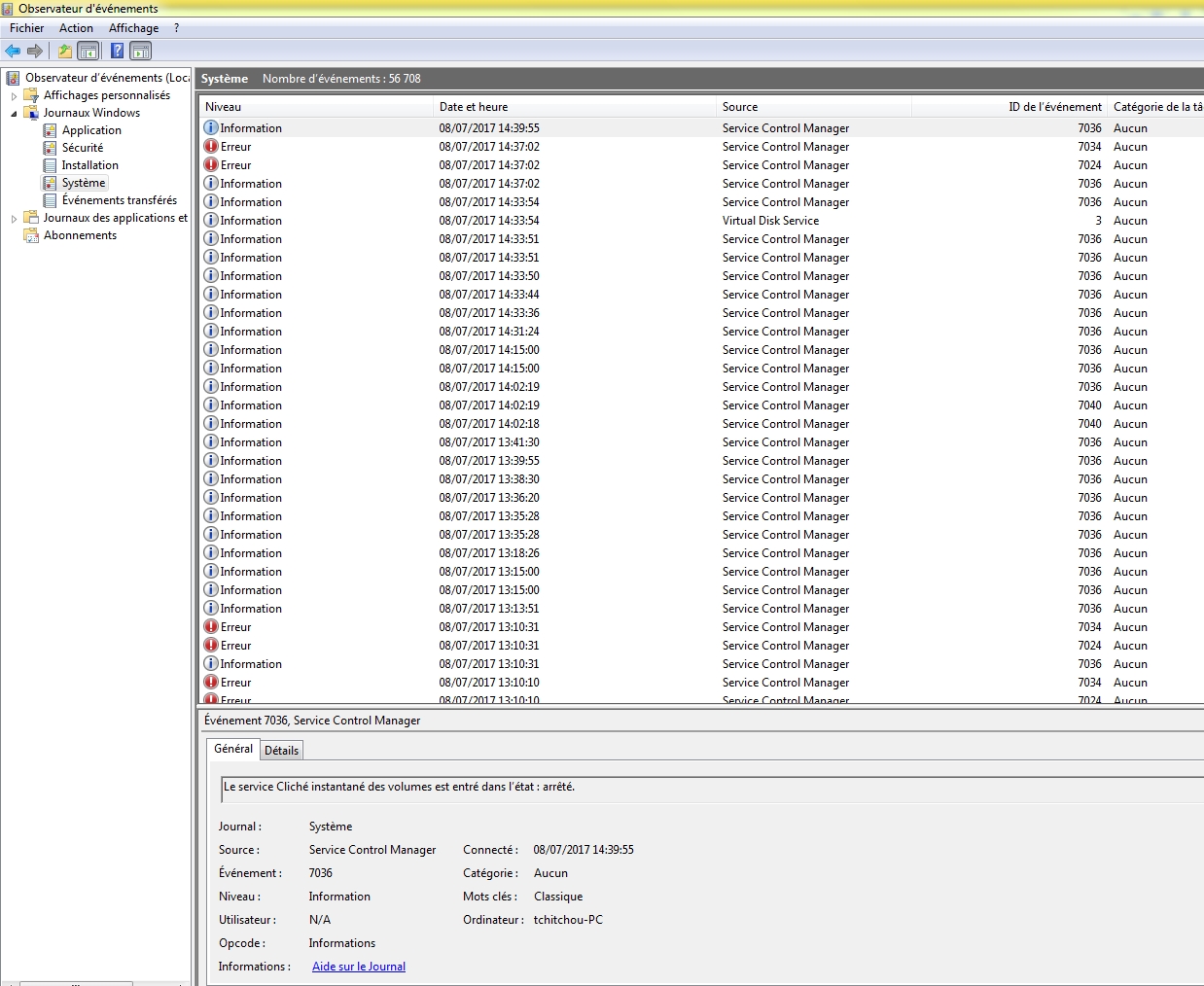
Task: Sort by the Catégorie de la tâche column header
Action: pos(1156,107)
